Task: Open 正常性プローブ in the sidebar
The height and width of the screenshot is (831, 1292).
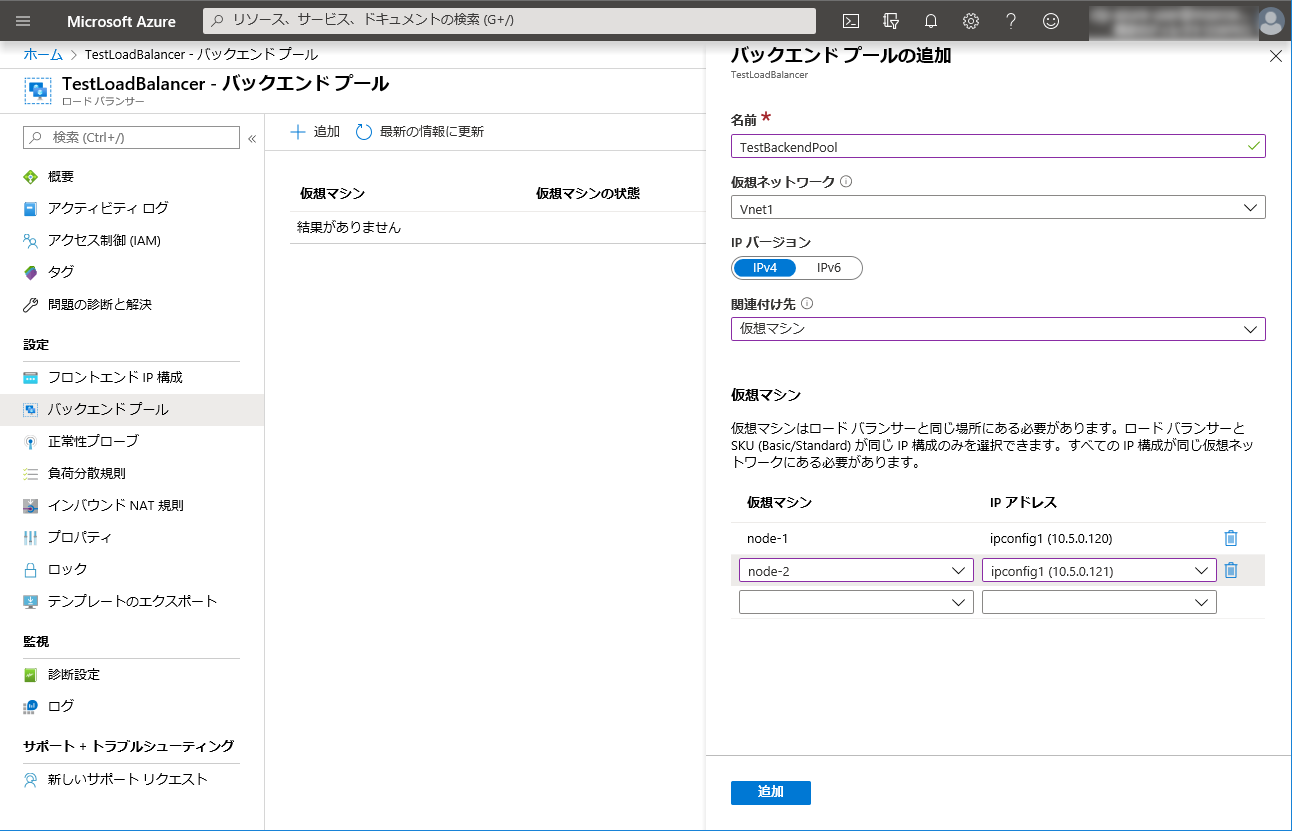Action: click(93, 441)
